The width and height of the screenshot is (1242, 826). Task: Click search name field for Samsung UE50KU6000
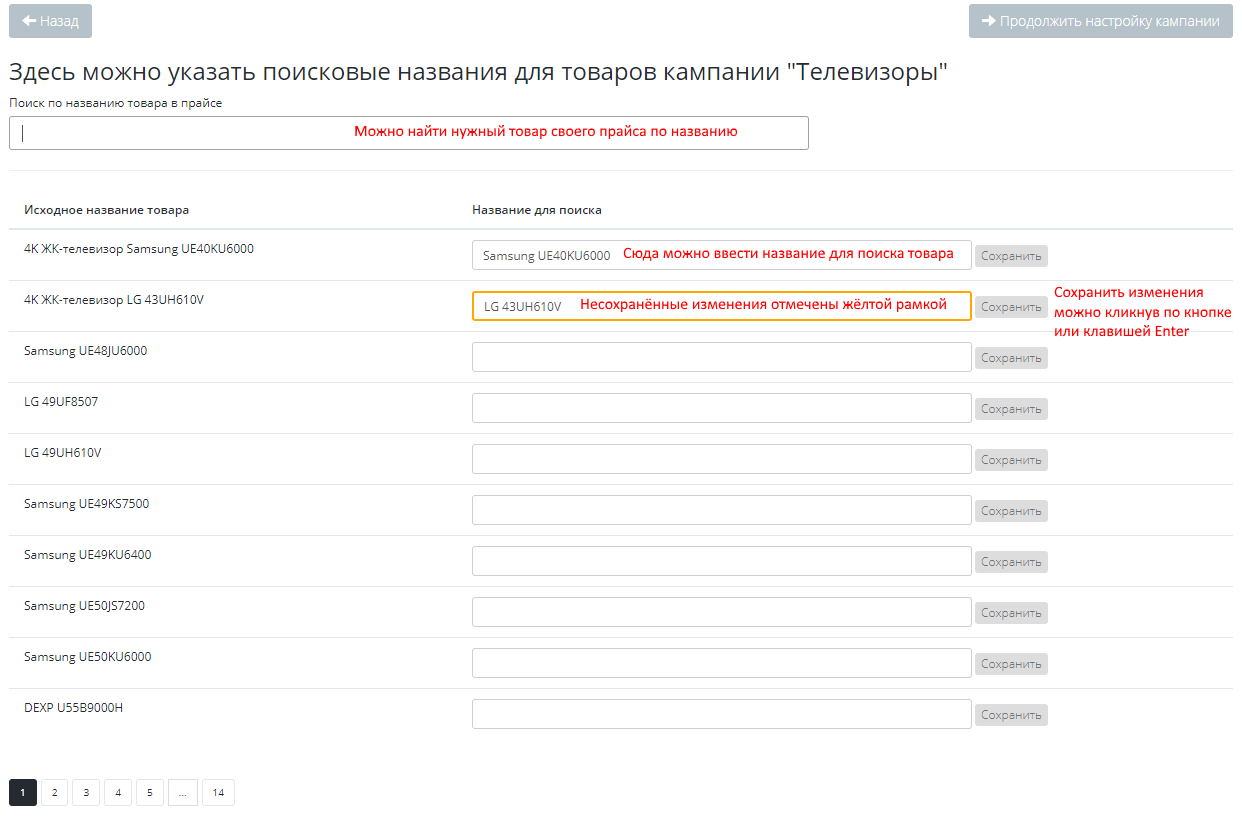click(721, 663)
